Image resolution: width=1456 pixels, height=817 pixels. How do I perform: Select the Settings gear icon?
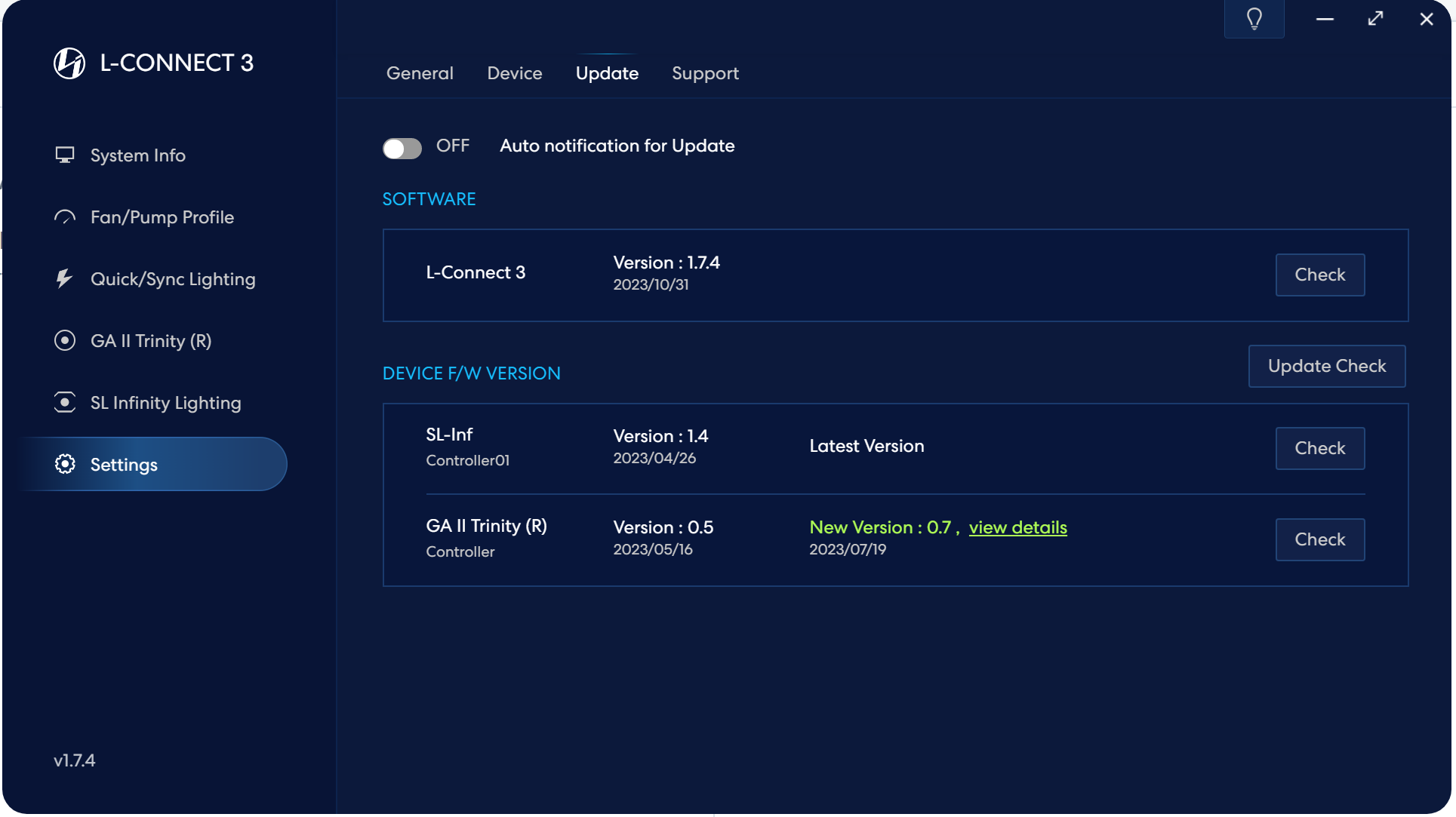click(65, 464)
